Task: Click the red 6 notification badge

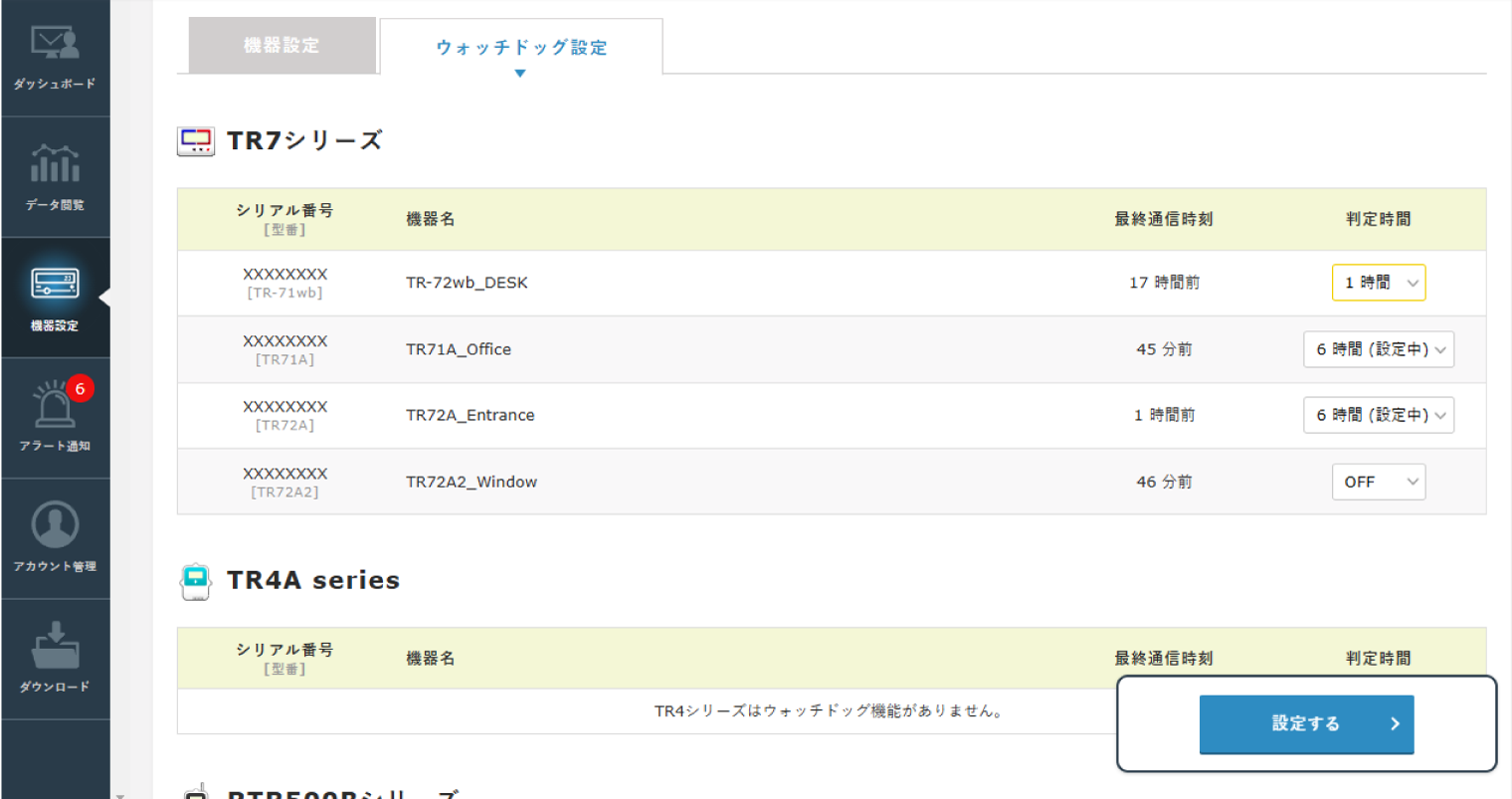Action: pyautogui.click(x=80, y=389)
